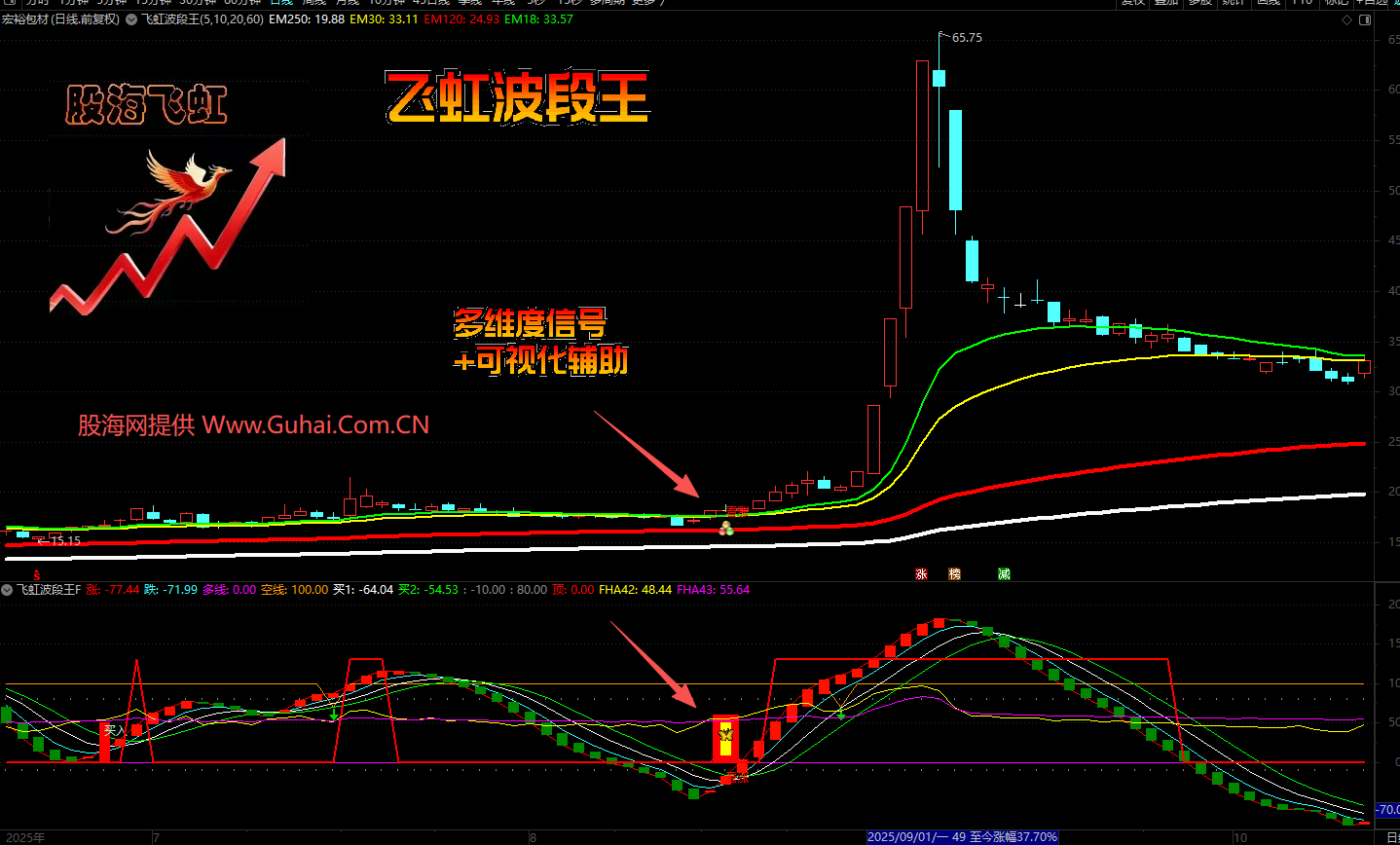Viewport: 1400px width, 845px height.
Task: Click the three-ball signal icon on chart
Action: tap(725, 529)
